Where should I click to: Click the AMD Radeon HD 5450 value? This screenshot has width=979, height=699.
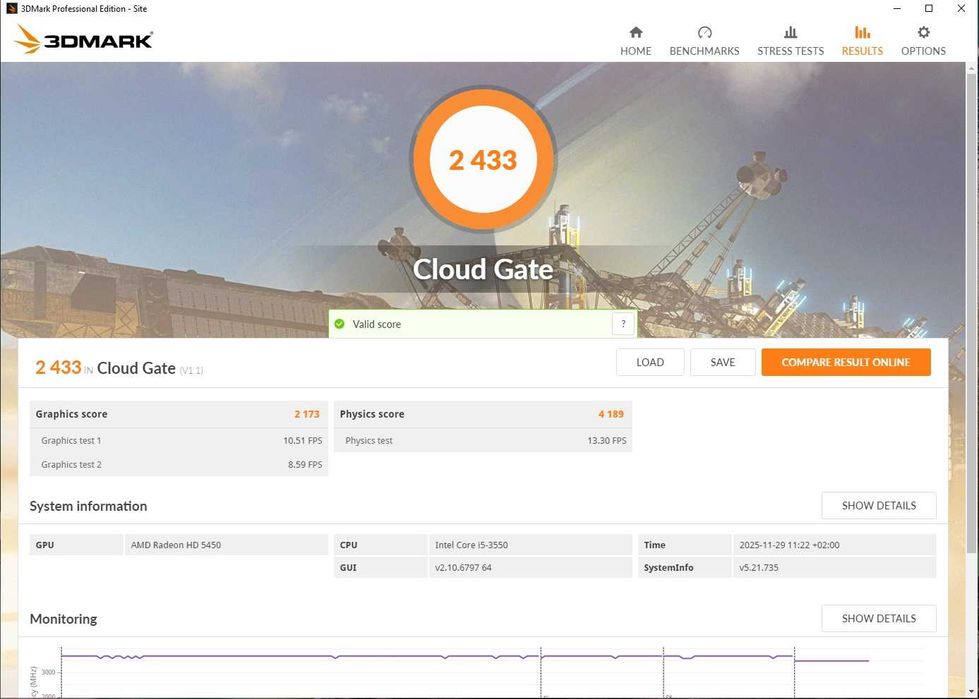(176, 545)
